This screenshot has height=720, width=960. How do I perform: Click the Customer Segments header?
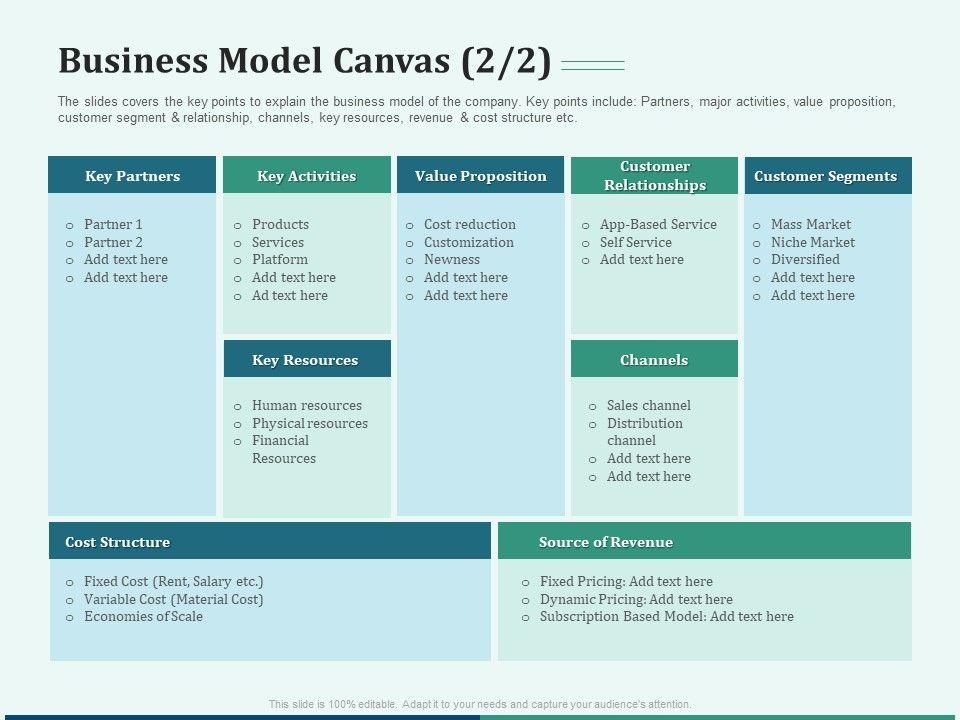point(826,176)
